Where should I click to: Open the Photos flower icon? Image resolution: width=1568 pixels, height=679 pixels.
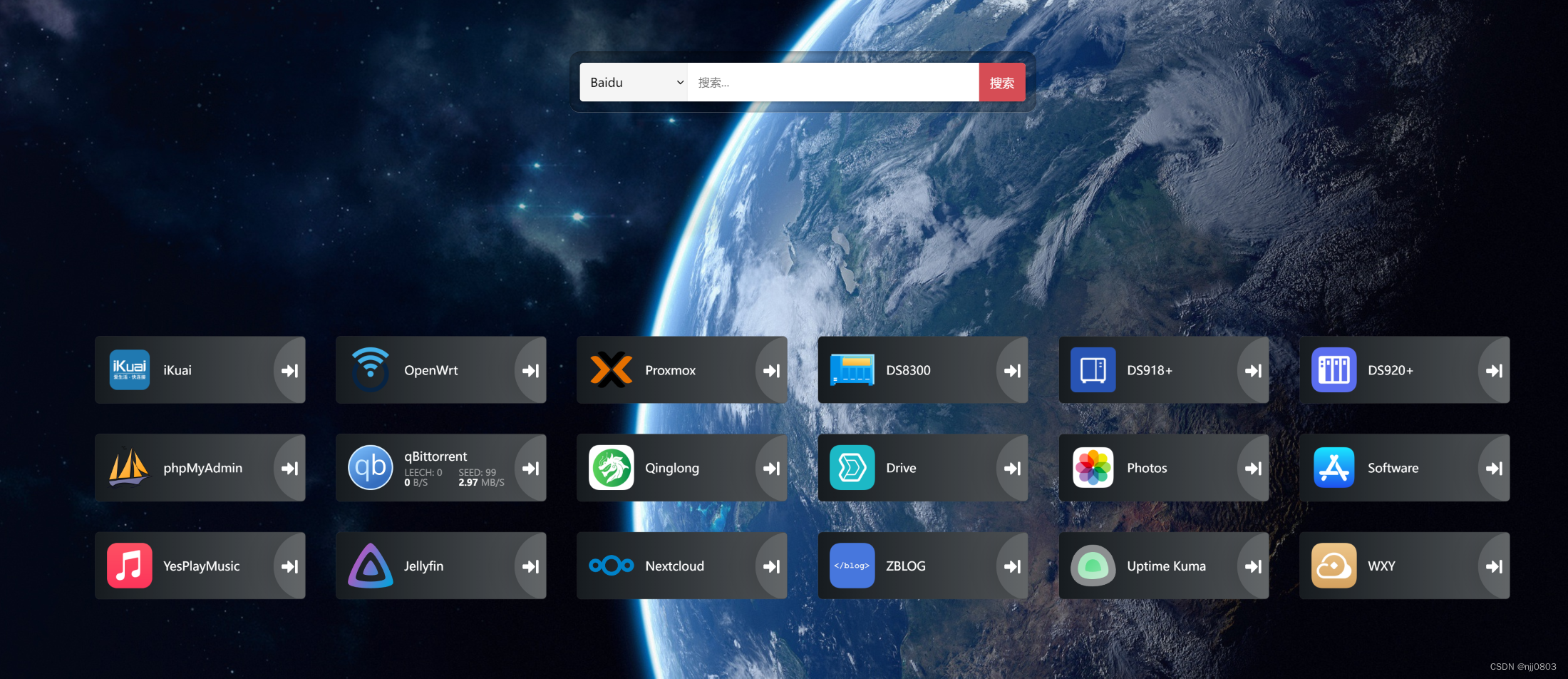pos(1093,468)
